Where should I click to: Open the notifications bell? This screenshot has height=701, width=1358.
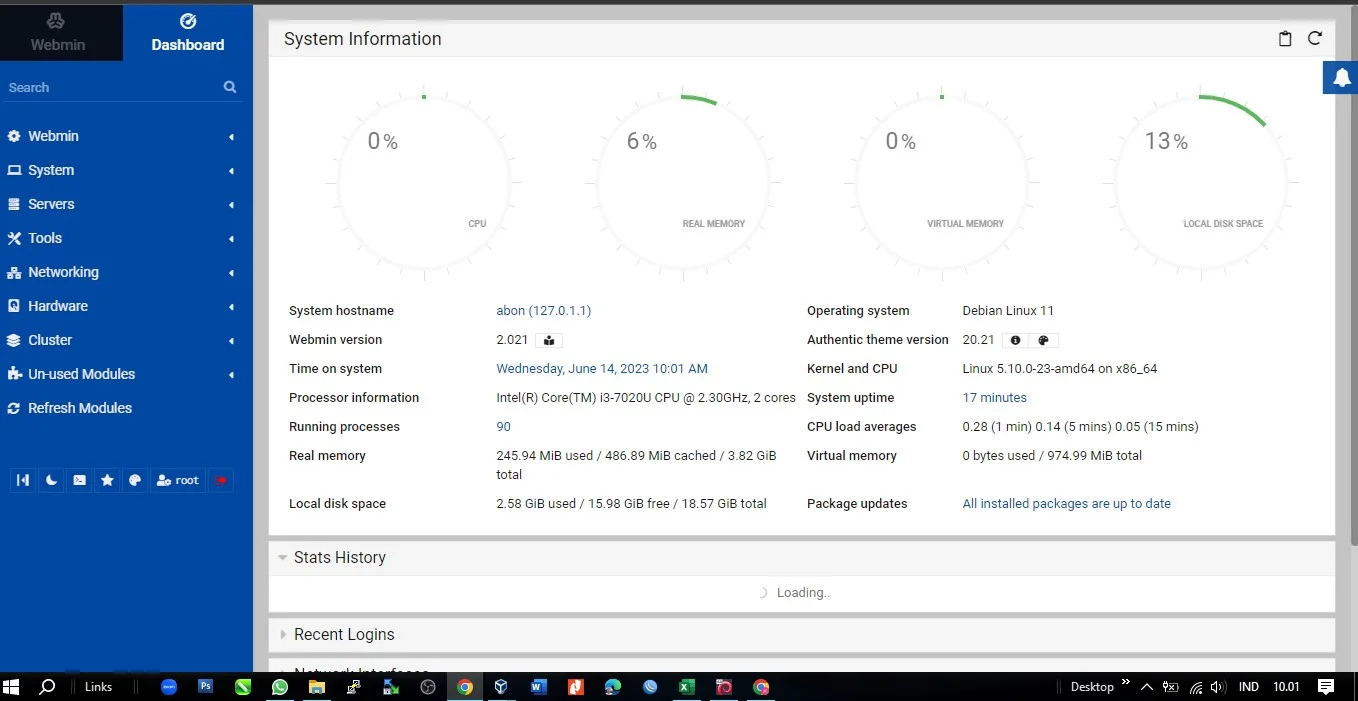pyautogui.click(x=1340, y=77)
